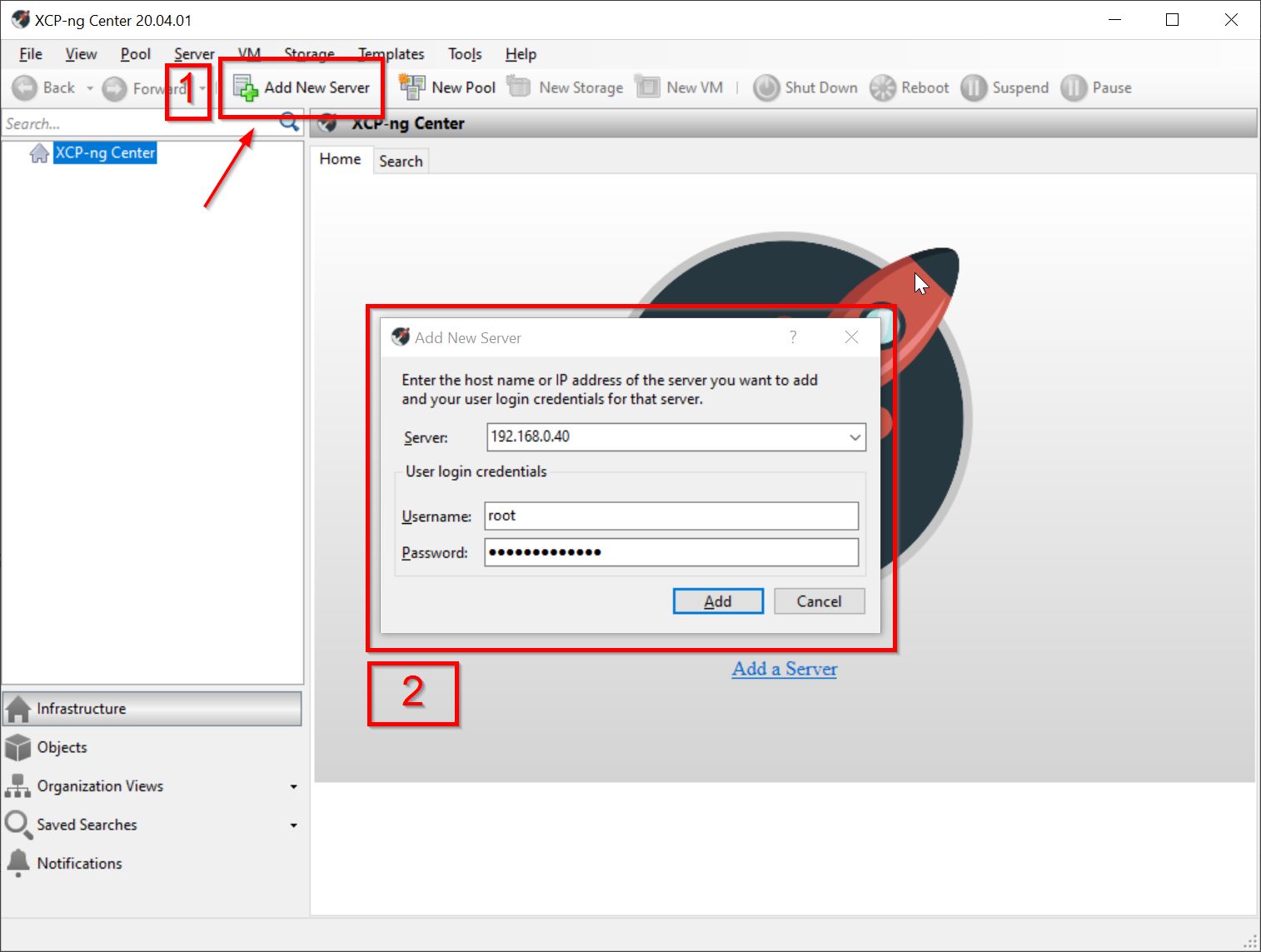Click the New Storage toolbar icon
This screenshot has height=952, width=1261.
519,87
